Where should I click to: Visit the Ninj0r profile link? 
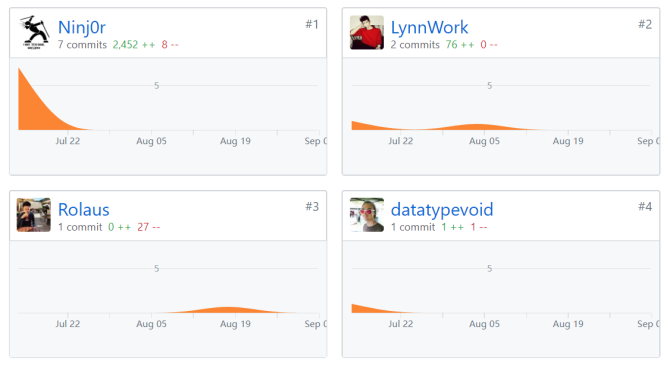(x=82, y=27)
